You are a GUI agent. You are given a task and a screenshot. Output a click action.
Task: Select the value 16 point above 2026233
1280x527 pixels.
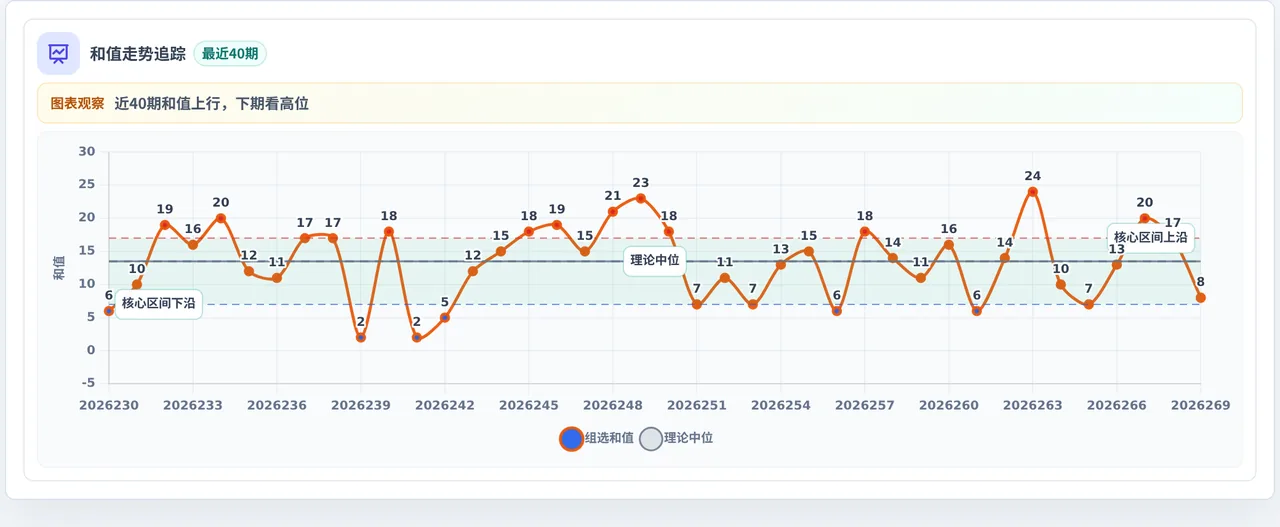pyautogui.click(x=193, y=245)
